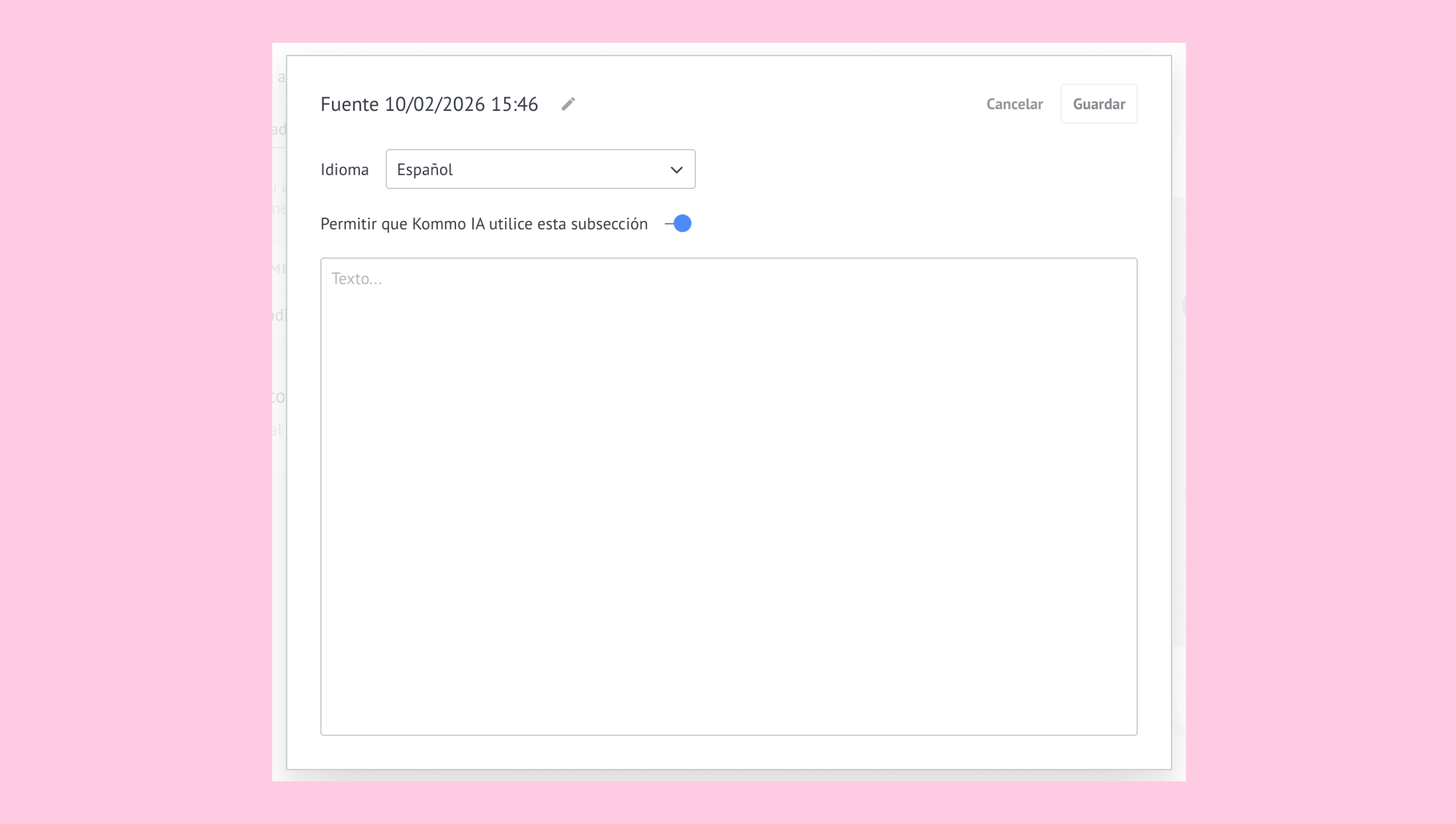Click the chevron arrow in Idioma field
This screenshot has height=824, width=1456.
pyautogui.click(x=676, y=170)
